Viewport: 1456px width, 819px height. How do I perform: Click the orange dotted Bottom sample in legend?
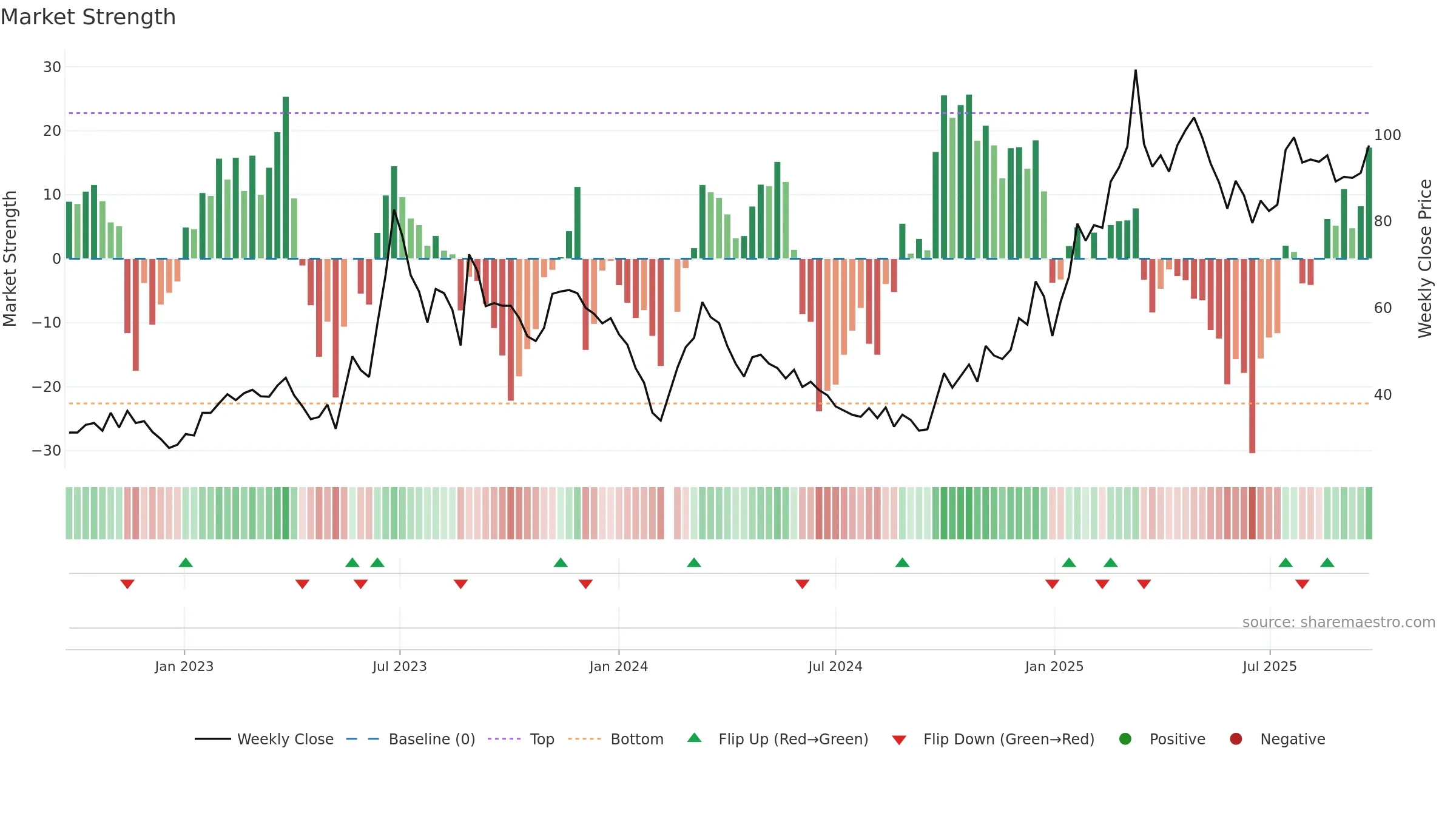pos(585,739)
